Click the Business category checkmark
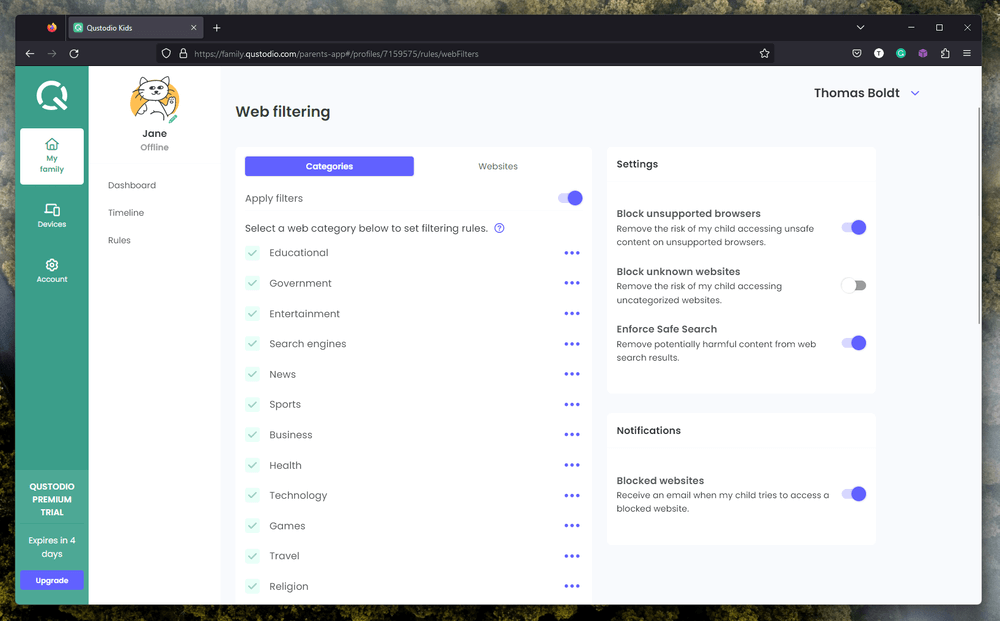1000x621 pixels. (x=253, y=435)
